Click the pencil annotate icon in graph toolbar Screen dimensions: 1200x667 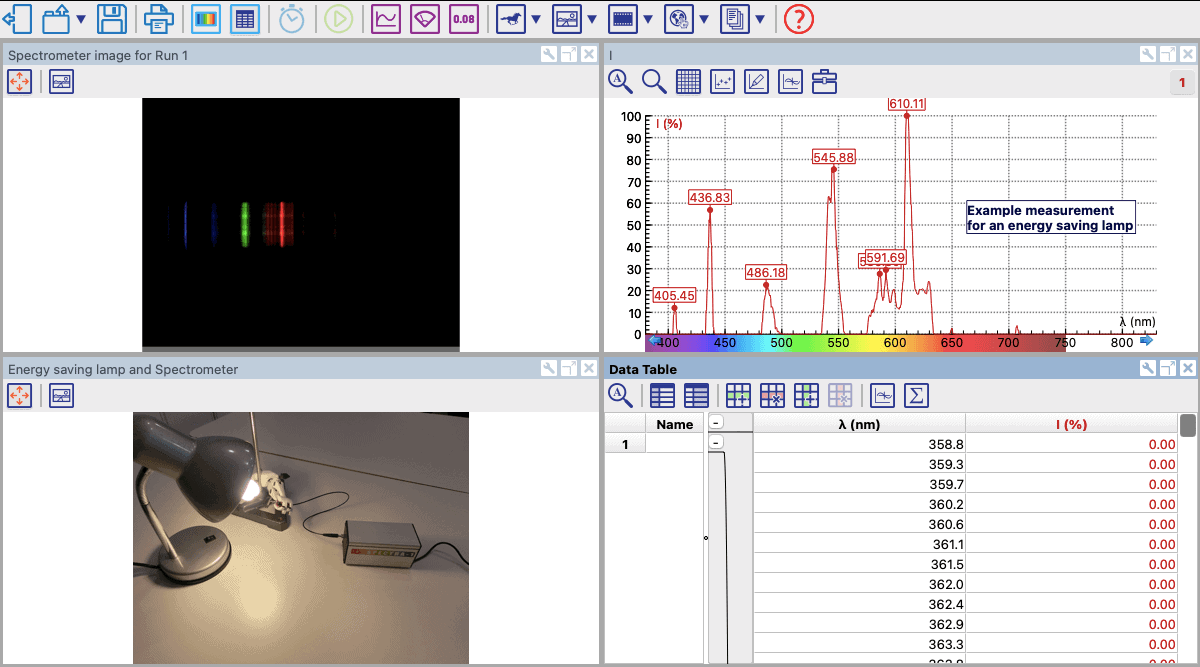(757, 82)
